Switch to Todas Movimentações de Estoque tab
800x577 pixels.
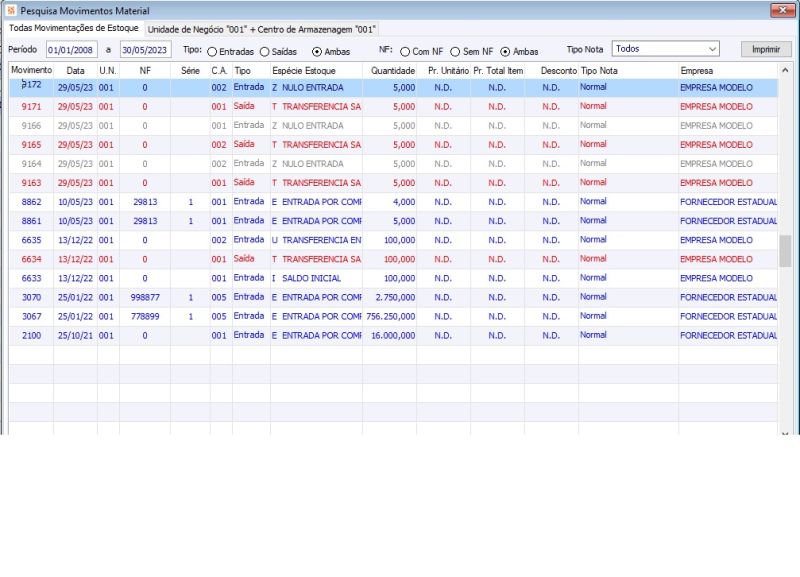pyautogui.click(x=73, y=28)
